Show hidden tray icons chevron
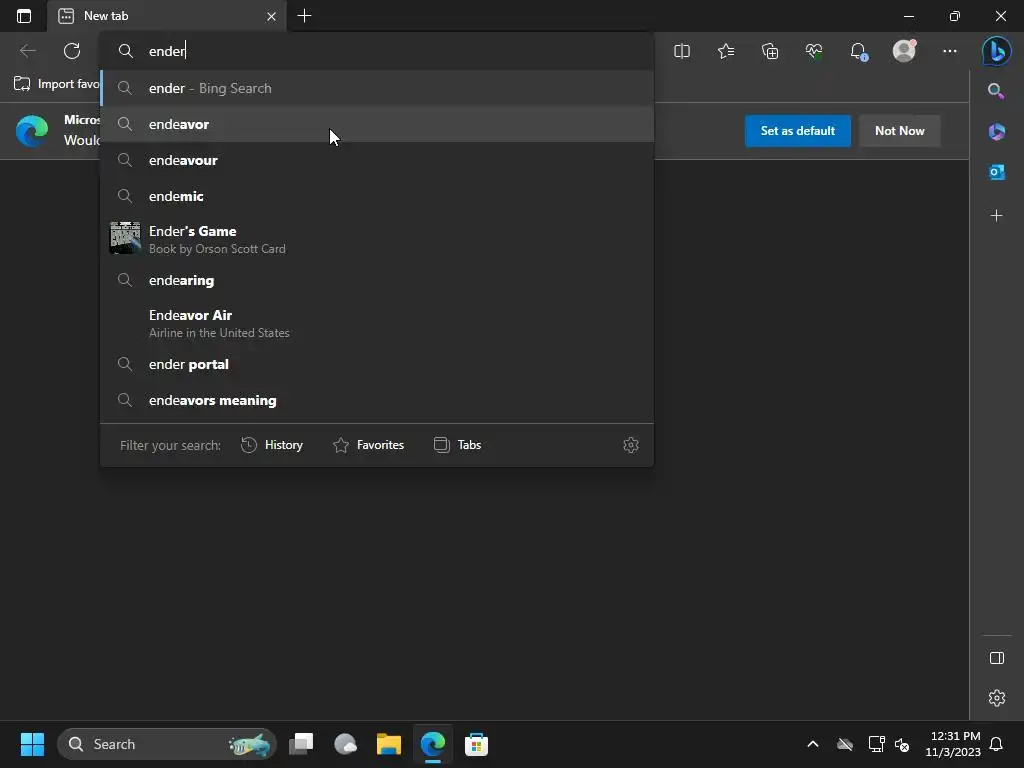This screenshot has width=1024, height=768. click(x=813, y=744)
